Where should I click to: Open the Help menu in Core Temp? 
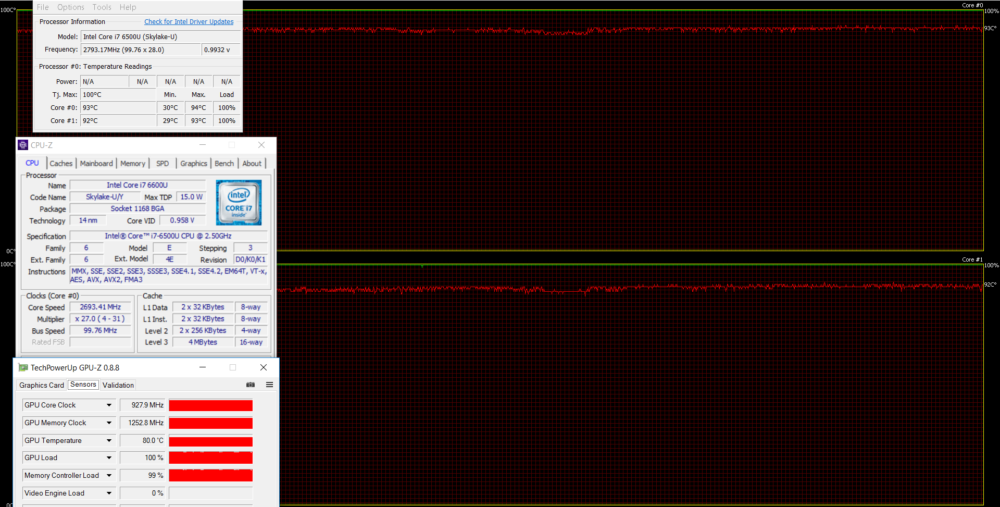pos(128,7)
